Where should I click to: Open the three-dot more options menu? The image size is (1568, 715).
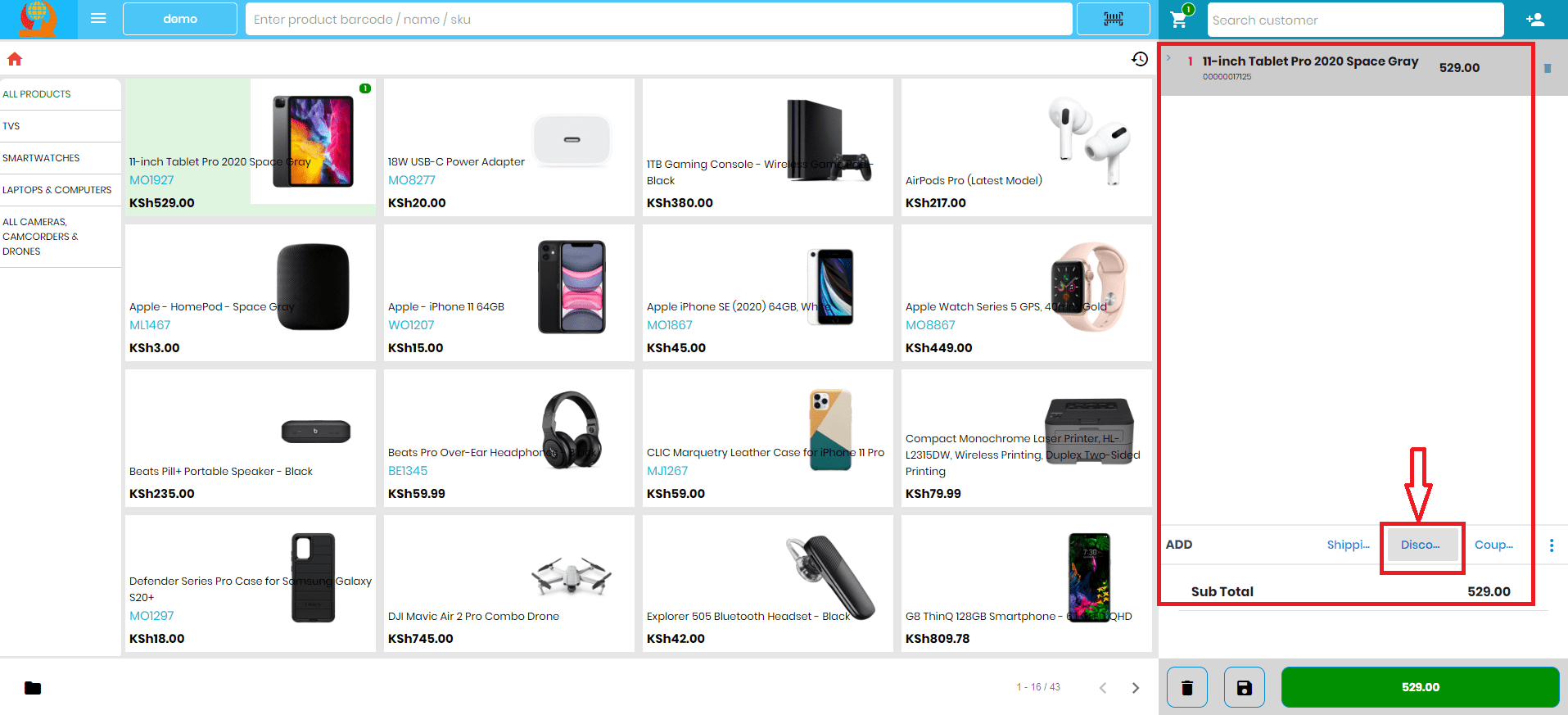pyautogui.click(x=1552, y=545)
